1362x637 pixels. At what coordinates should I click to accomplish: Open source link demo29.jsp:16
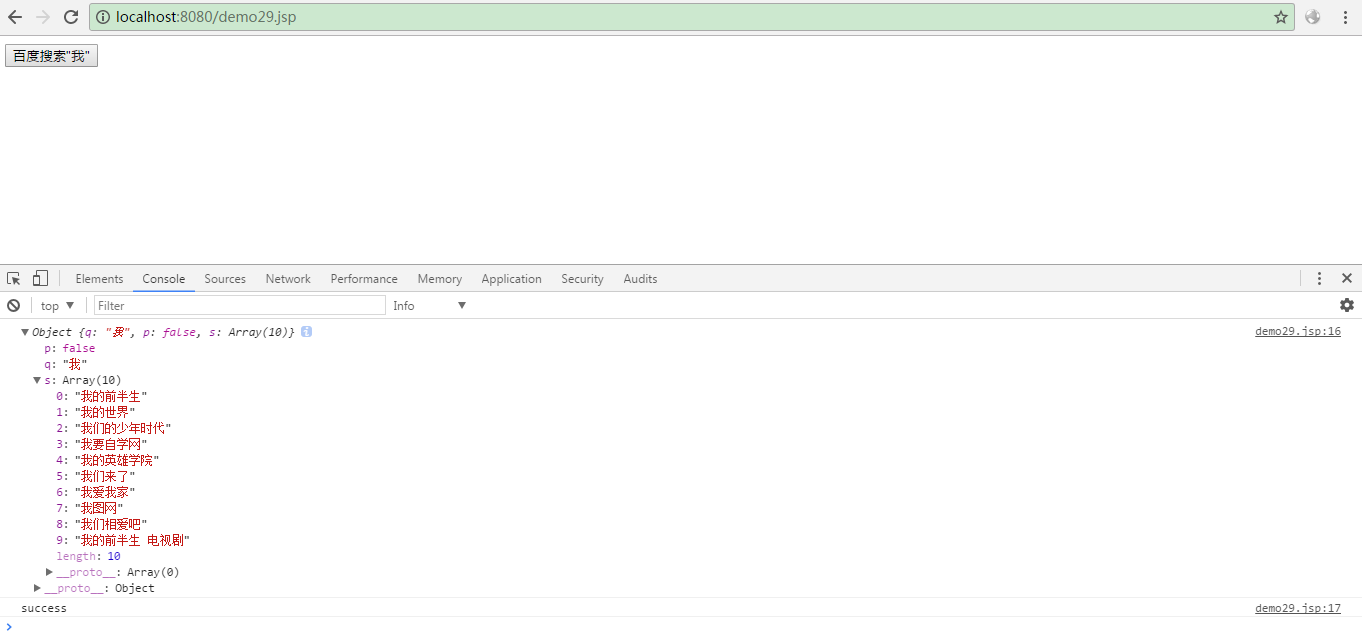tap(1297, 332)
